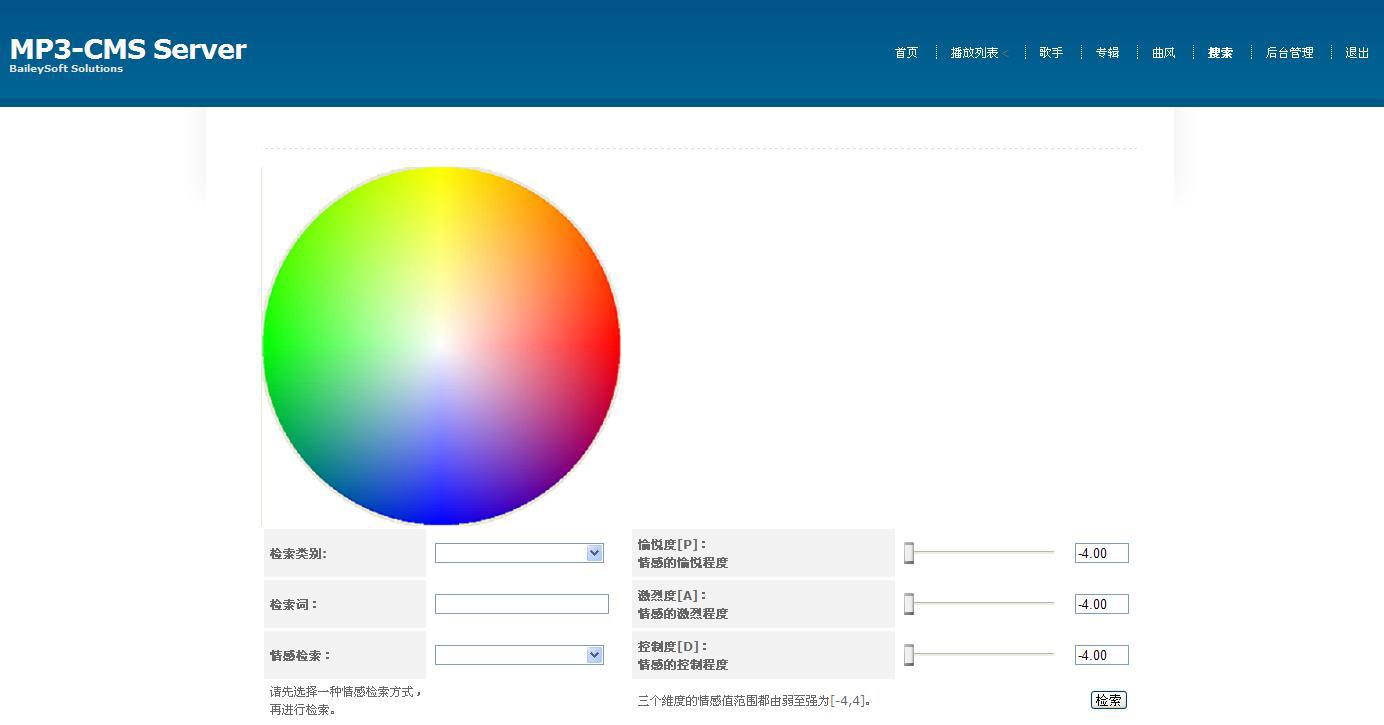Open the 检索类别 dropdown

[519, 553]
